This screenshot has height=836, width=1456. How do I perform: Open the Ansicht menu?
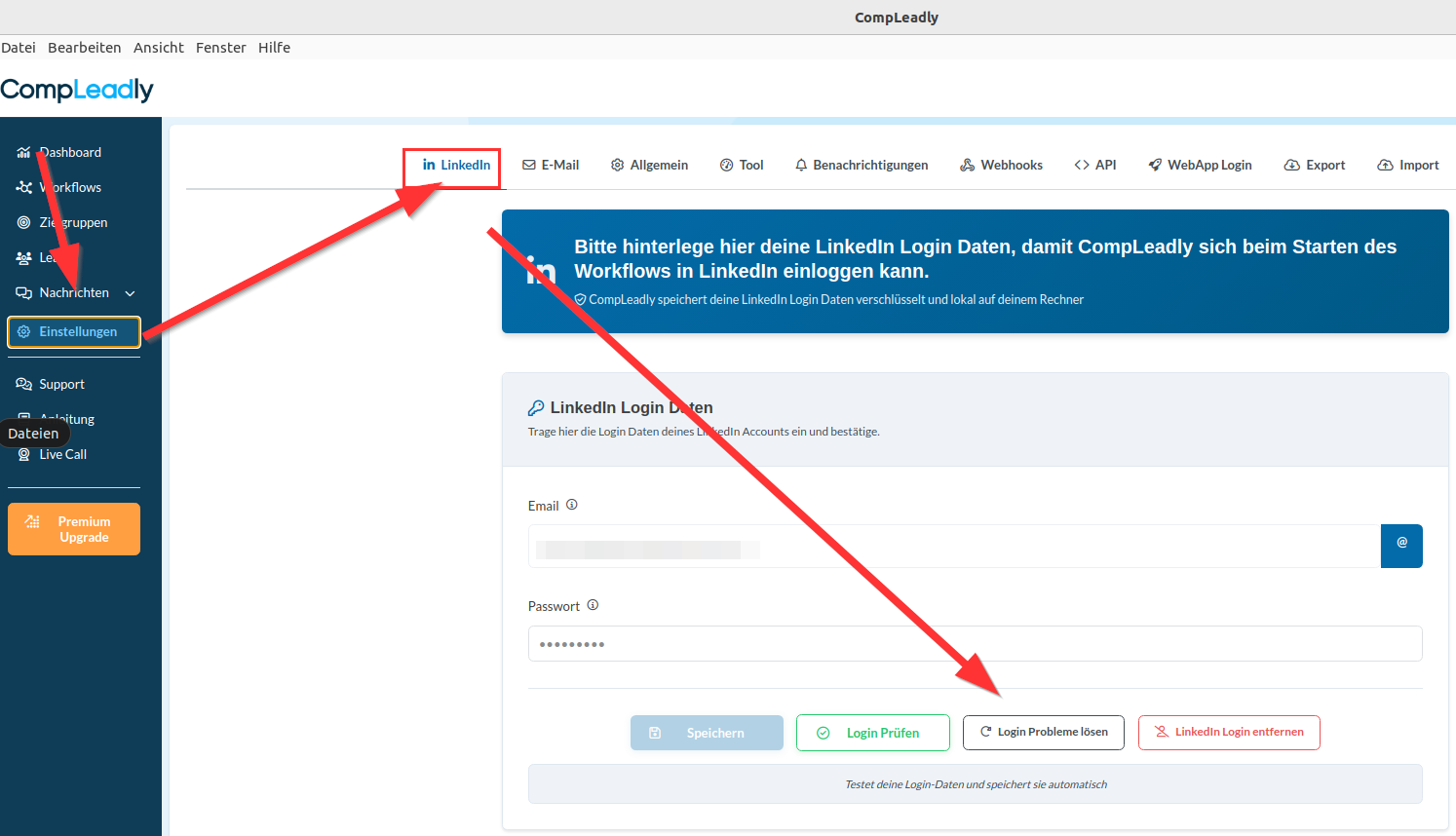point(159,47)
